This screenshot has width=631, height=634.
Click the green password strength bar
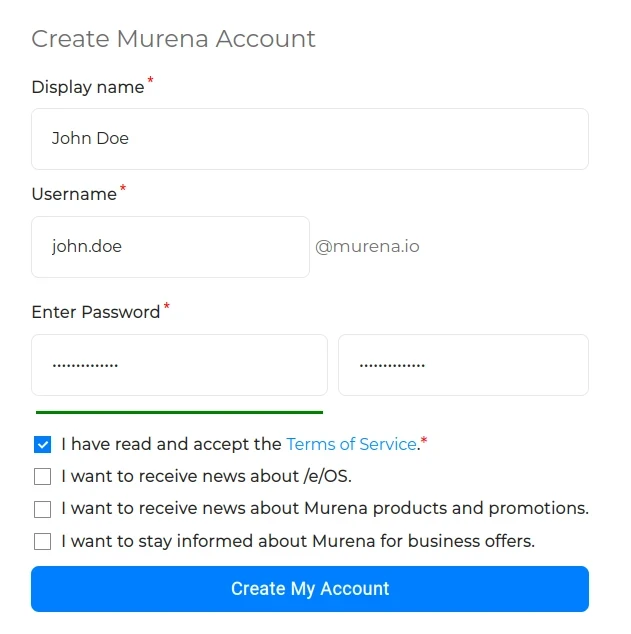click(179, 412)
